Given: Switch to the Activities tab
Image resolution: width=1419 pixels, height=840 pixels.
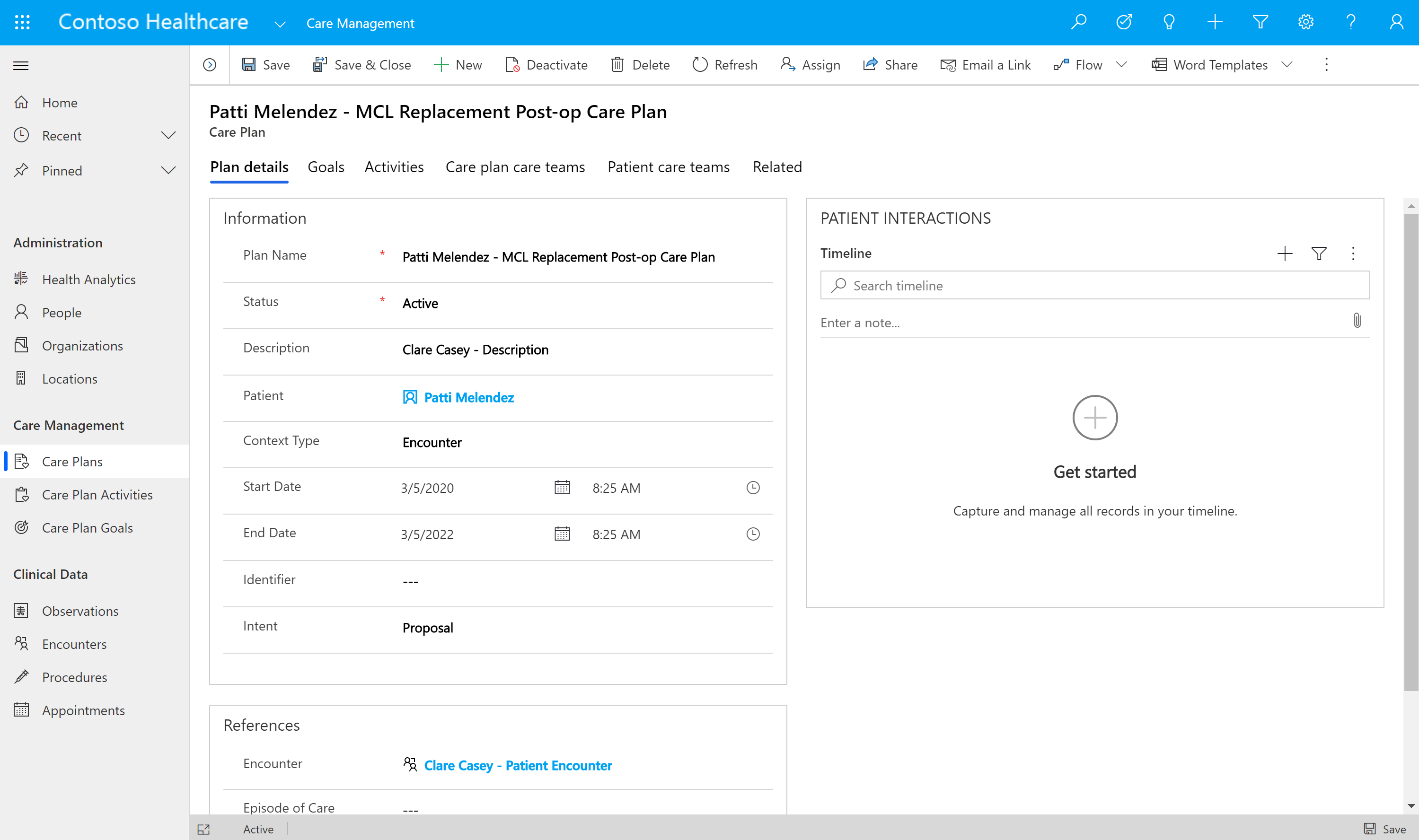Looking at the screenshot, I should pos(393,167).
